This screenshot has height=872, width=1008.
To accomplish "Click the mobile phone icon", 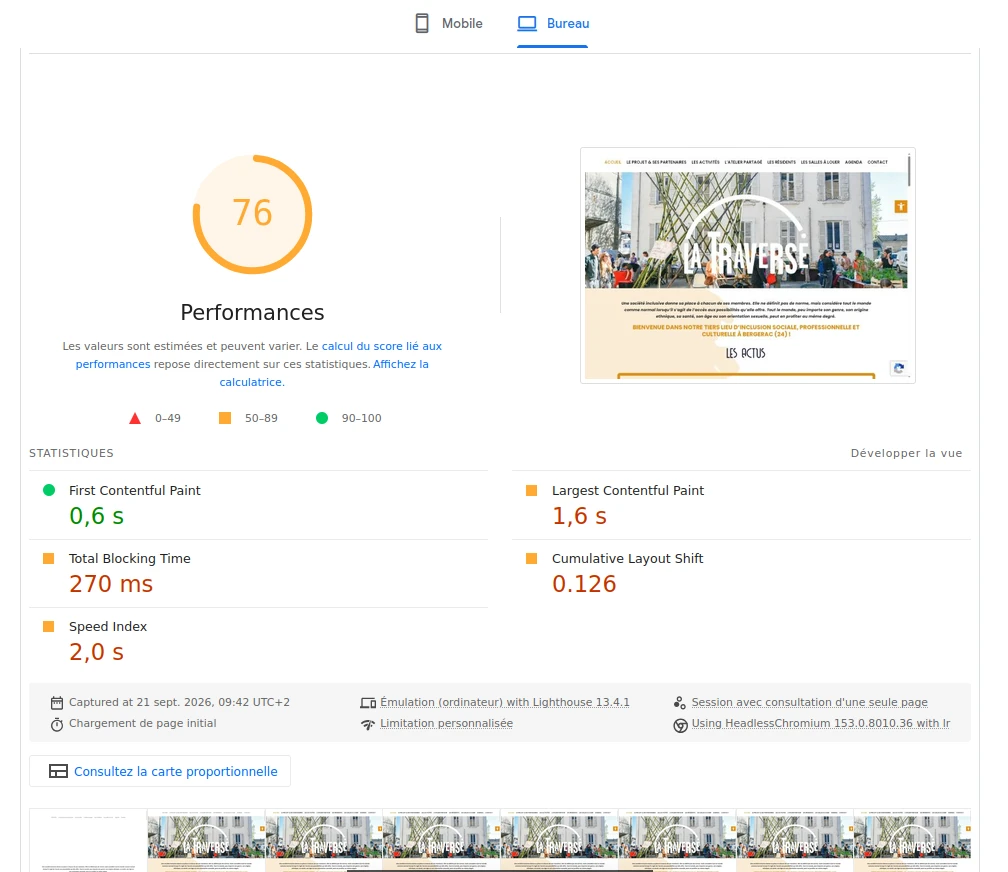I will [422, 23].
